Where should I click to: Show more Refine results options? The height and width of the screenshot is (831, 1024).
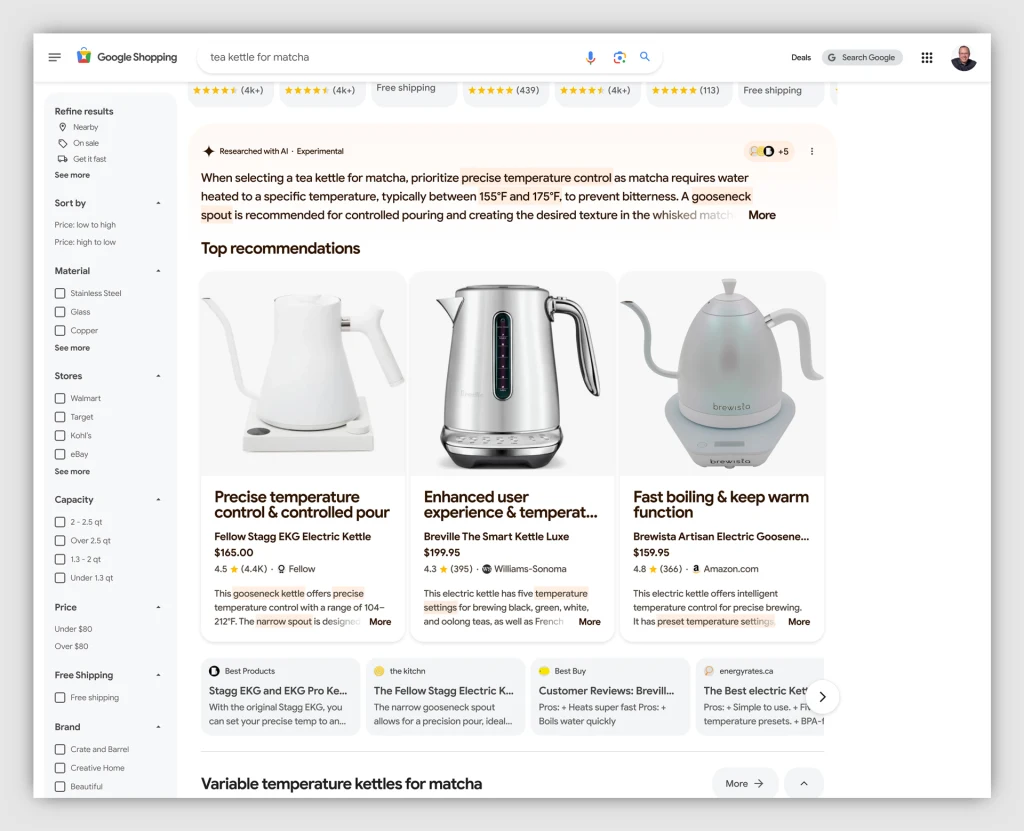(x=72, y=175)
